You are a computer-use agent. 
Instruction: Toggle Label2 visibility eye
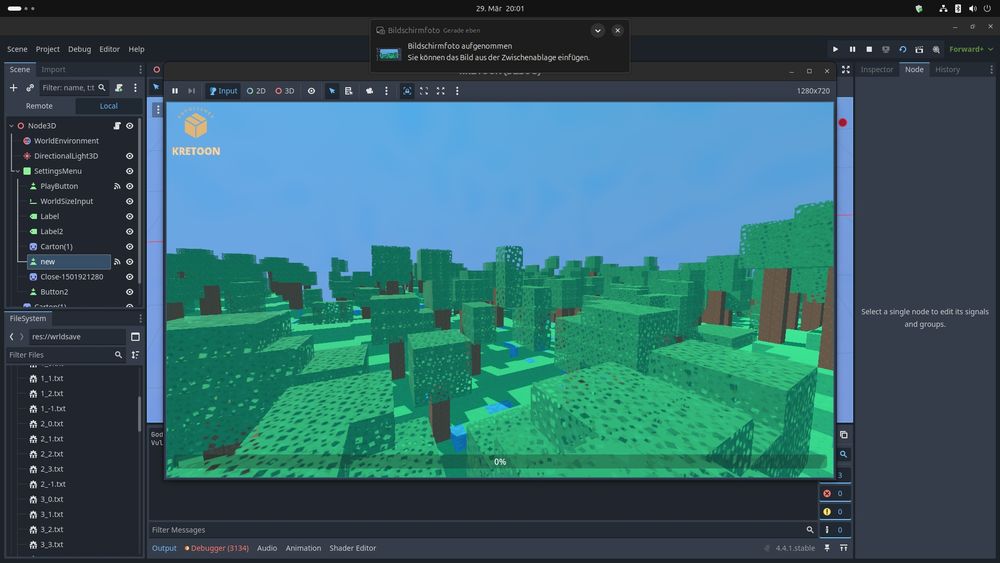point(129,231)
